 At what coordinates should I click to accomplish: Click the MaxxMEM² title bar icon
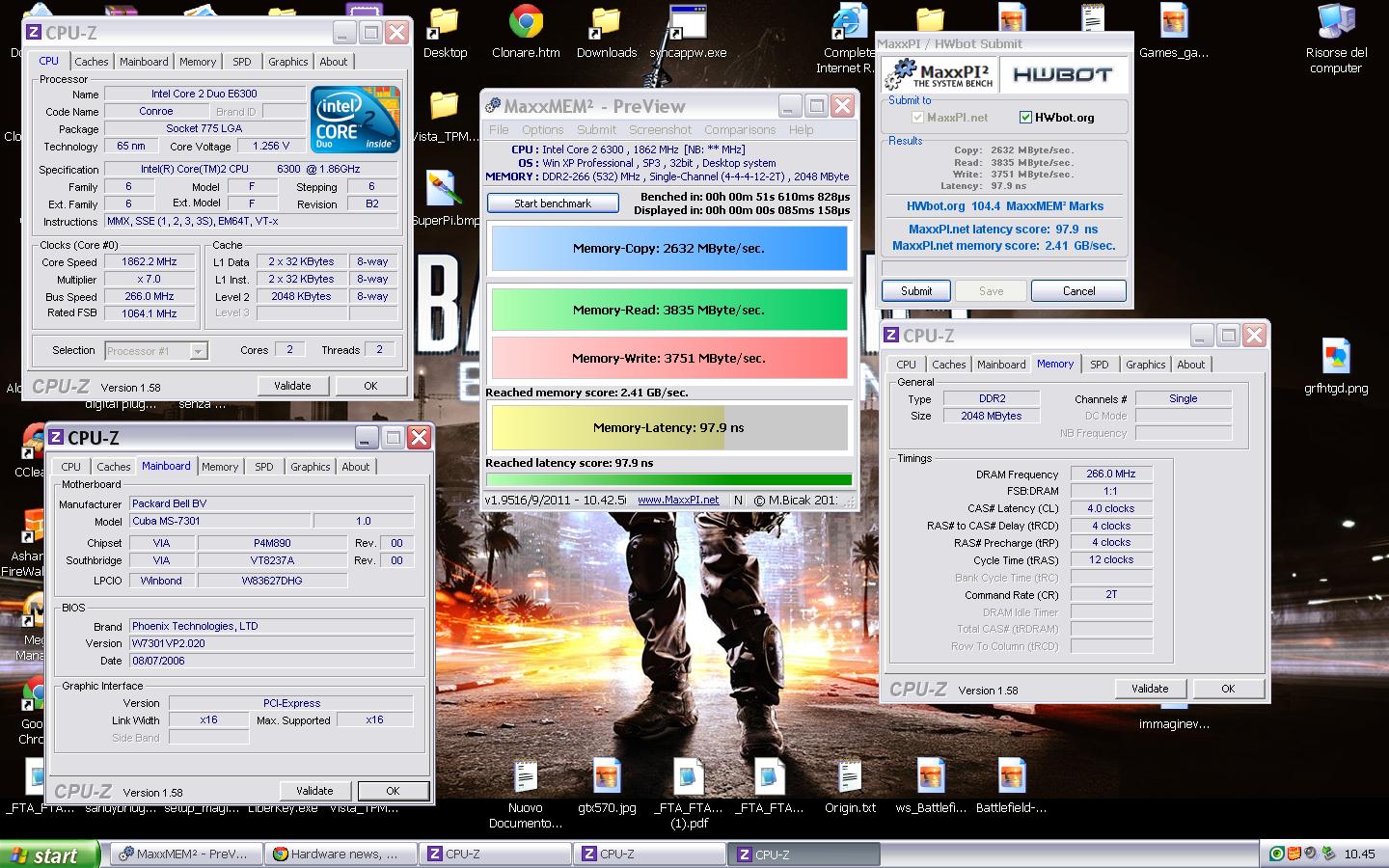tap(493, 106)
